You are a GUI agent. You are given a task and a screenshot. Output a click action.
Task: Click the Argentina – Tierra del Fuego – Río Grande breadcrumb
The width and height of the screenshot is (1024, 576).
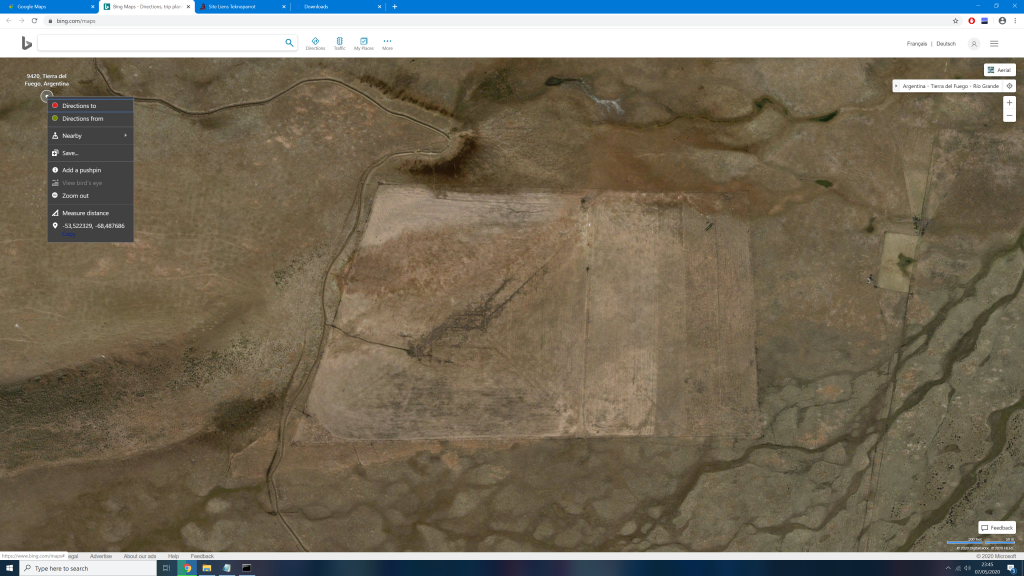(950, 86)
